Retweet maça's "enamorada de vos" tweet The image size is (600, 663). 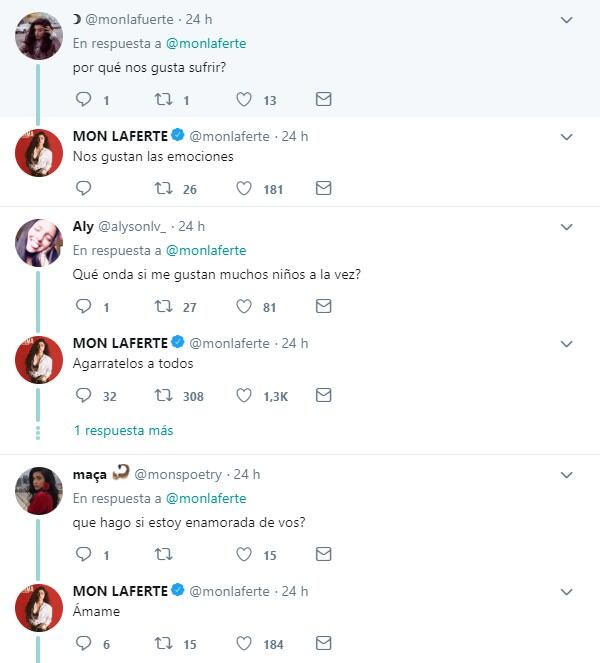(x=163, y=554)
